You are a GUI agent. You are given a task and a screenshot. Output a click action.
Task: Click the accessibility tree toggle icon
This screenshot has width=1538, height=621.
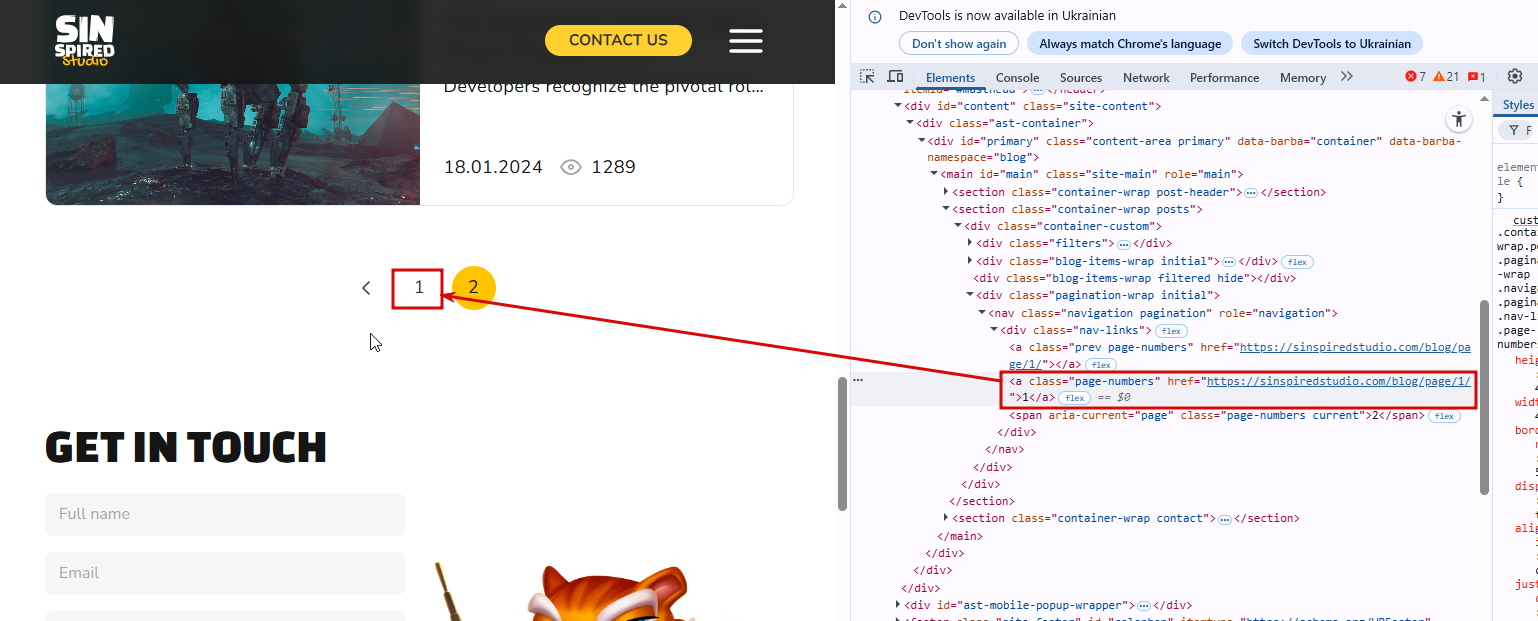(x=1459, y=119)
